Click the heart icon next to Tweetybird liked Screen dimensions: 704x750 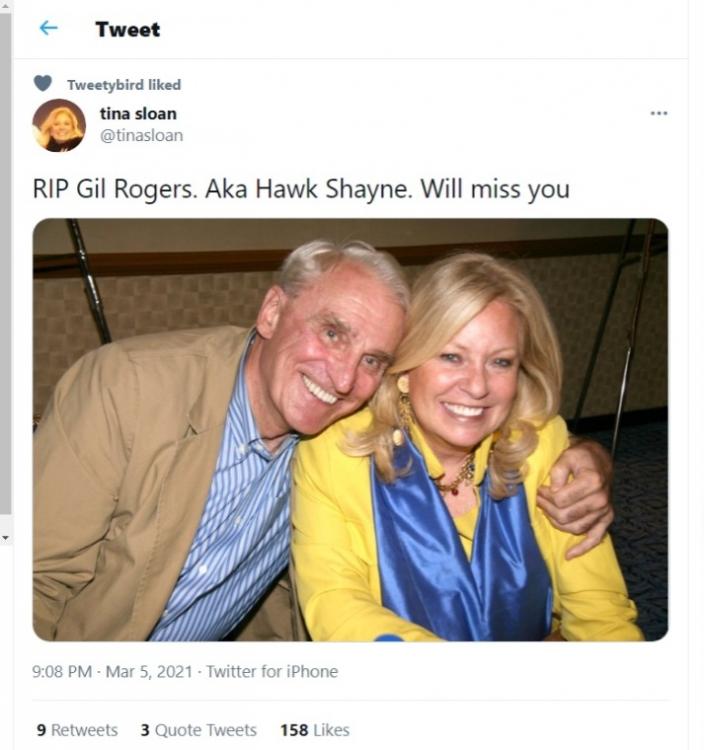tap(42, 84)
